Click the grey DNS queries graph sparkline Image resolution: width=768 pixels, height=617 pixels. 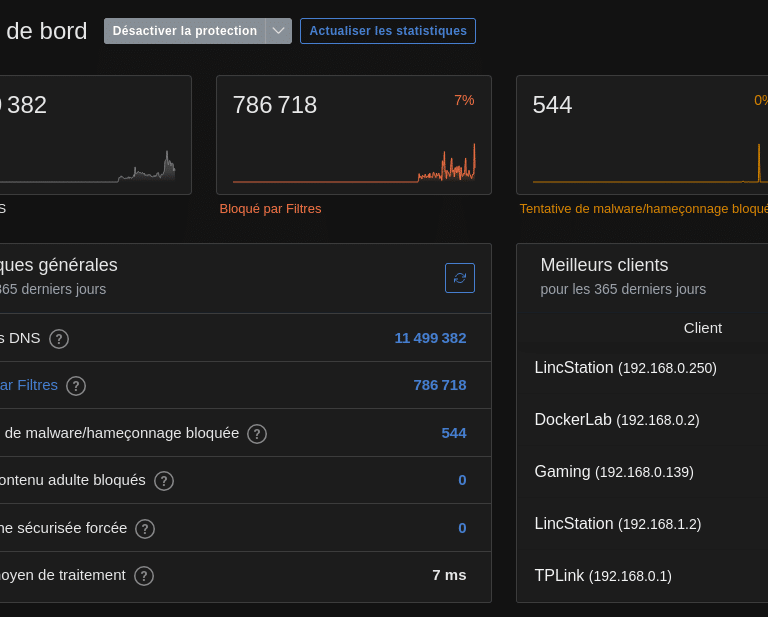click(x=87, y=166)
